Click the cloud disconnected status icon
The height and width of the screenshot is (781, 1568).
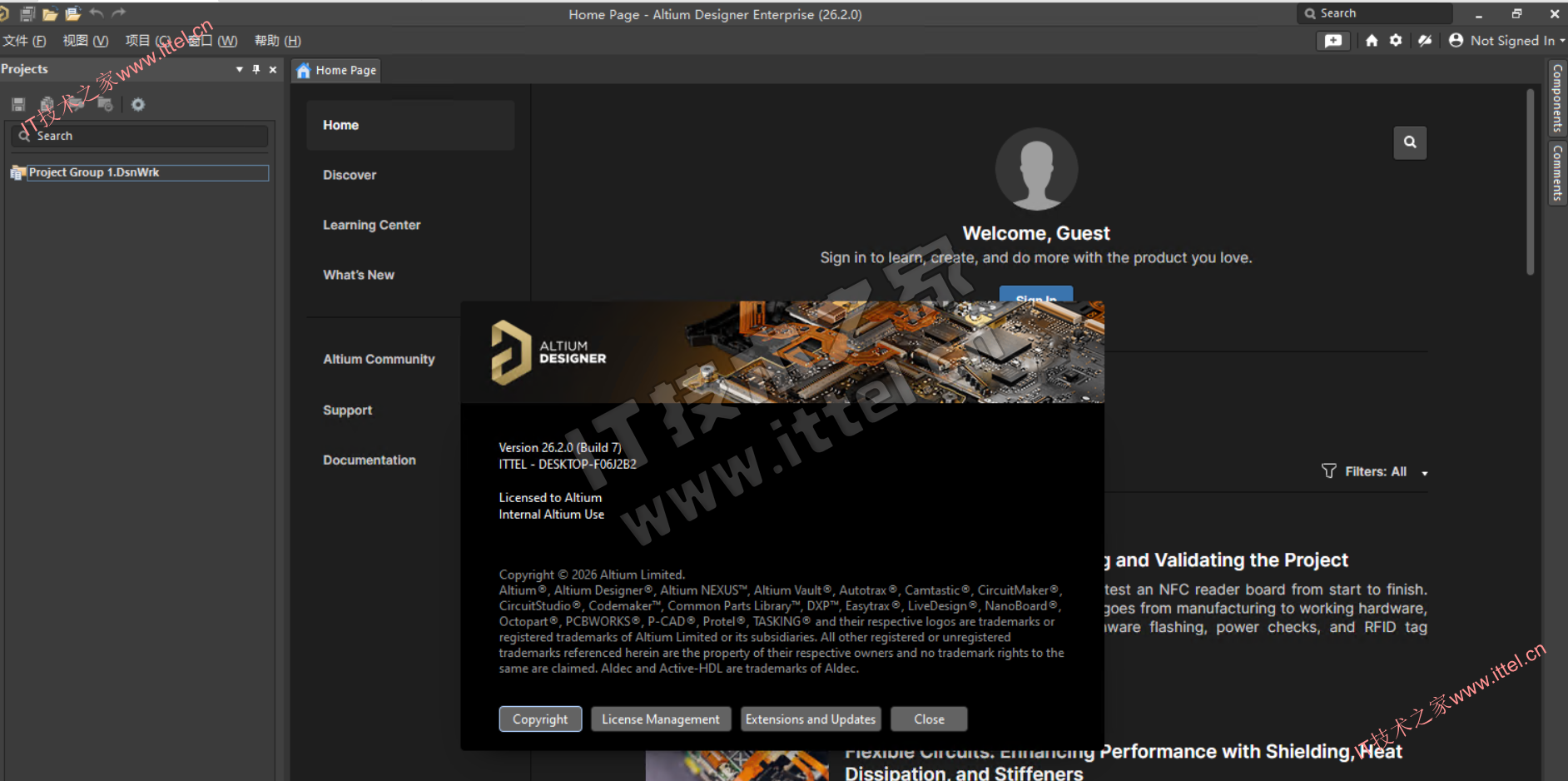coord(1425,41)
